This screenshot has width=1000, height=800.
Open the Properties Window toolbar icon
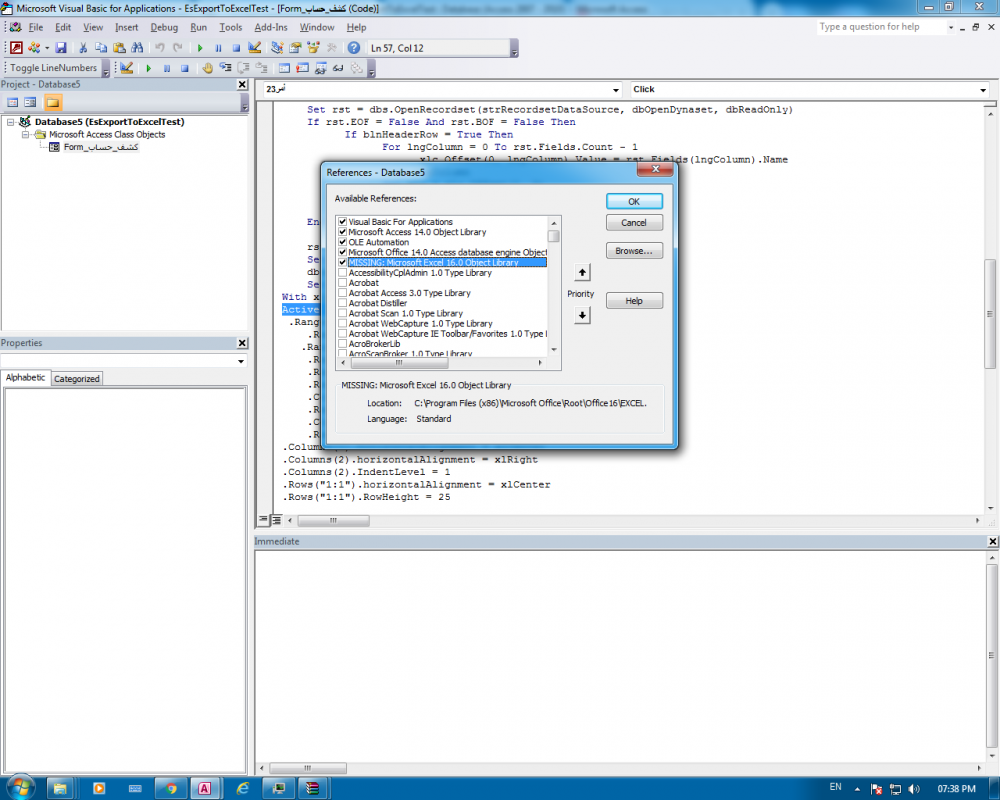click(x=295, y=48)
